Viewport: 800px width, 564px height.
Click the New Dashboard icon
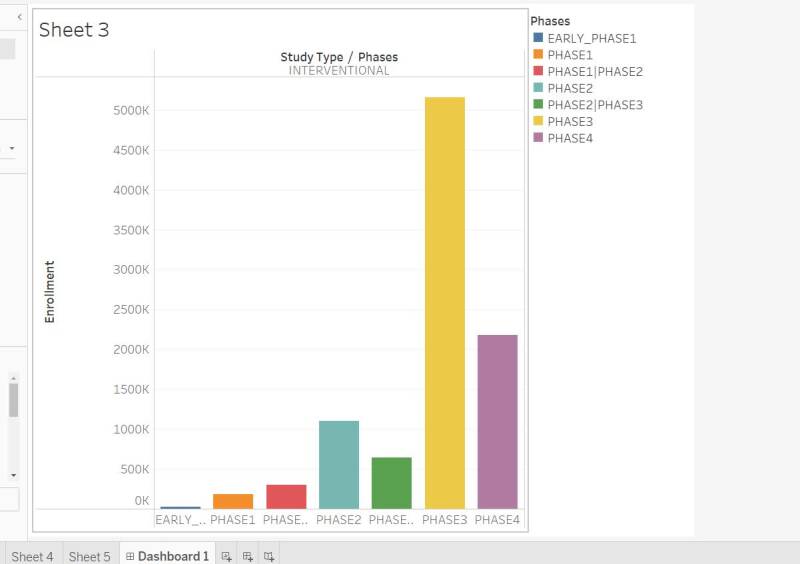[x=248, y=556]
